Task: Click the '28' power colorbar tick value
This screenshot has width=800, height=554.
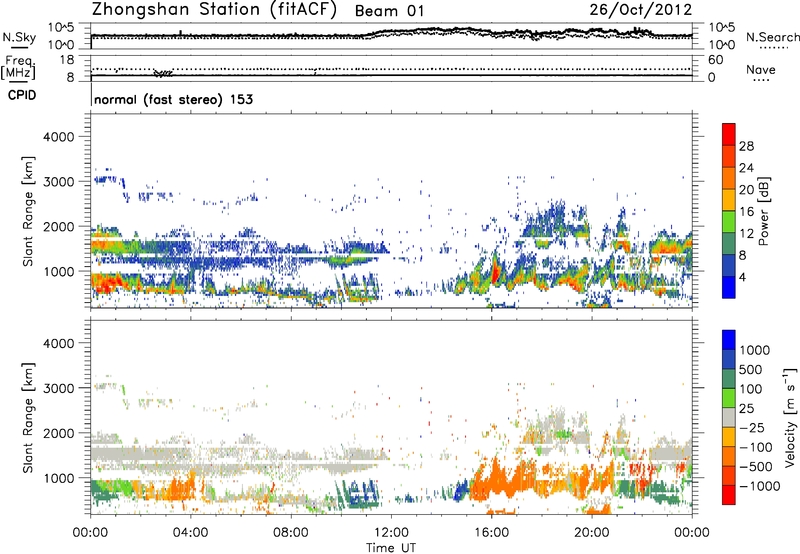Action: [746, 146]
